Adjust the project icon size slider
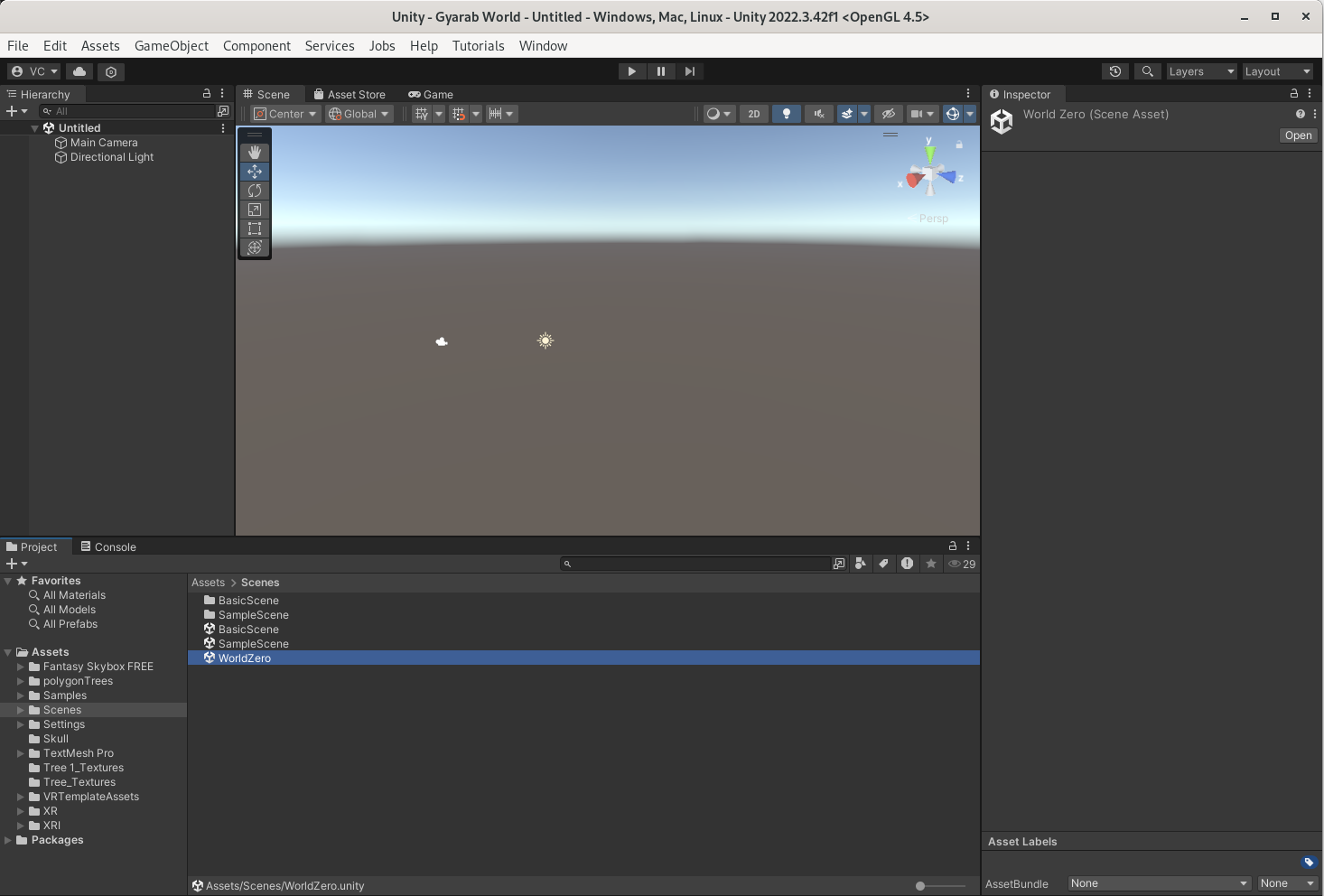 point(920,886)
